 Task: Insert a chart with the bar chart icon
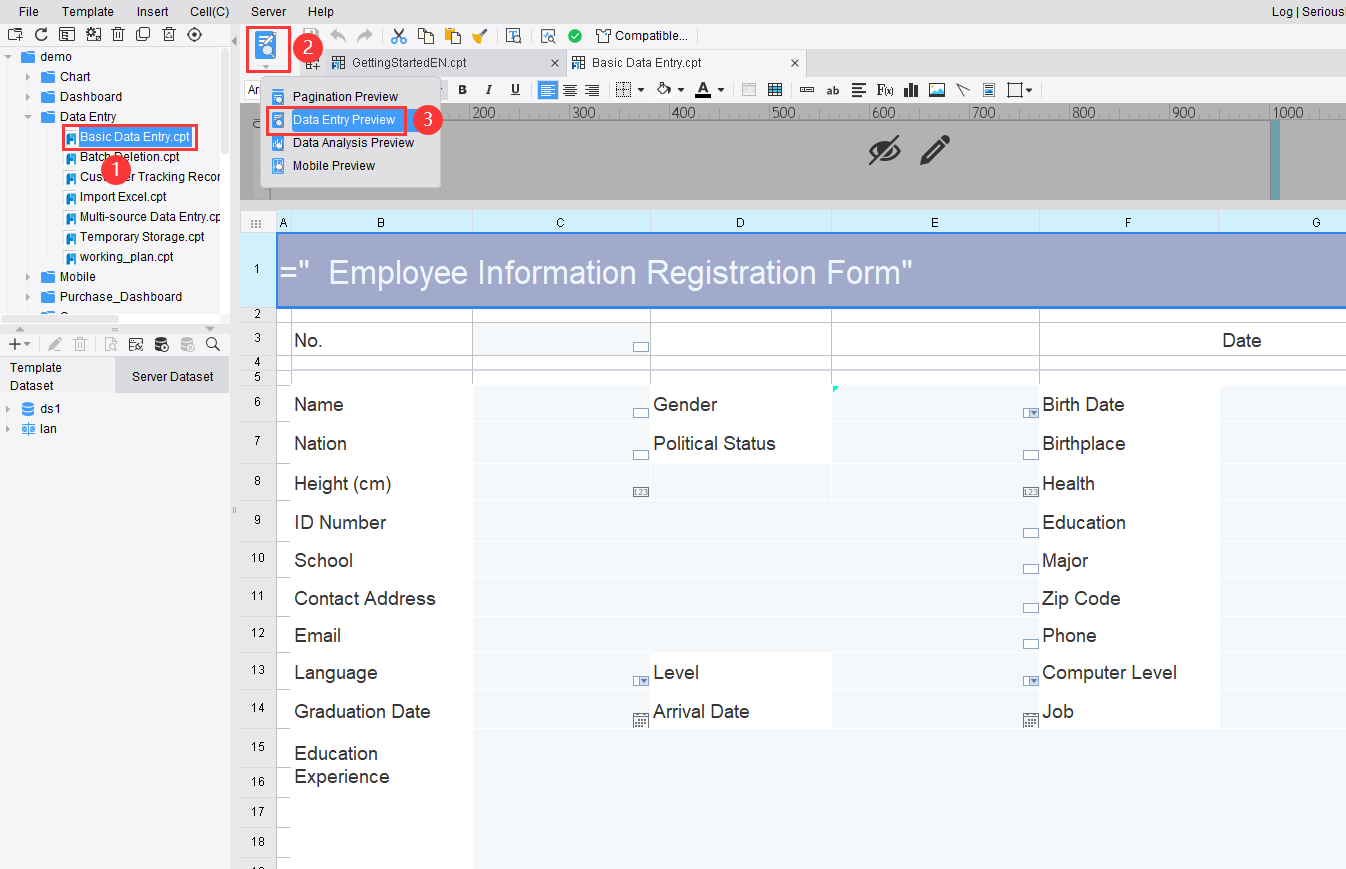[911, 90]
